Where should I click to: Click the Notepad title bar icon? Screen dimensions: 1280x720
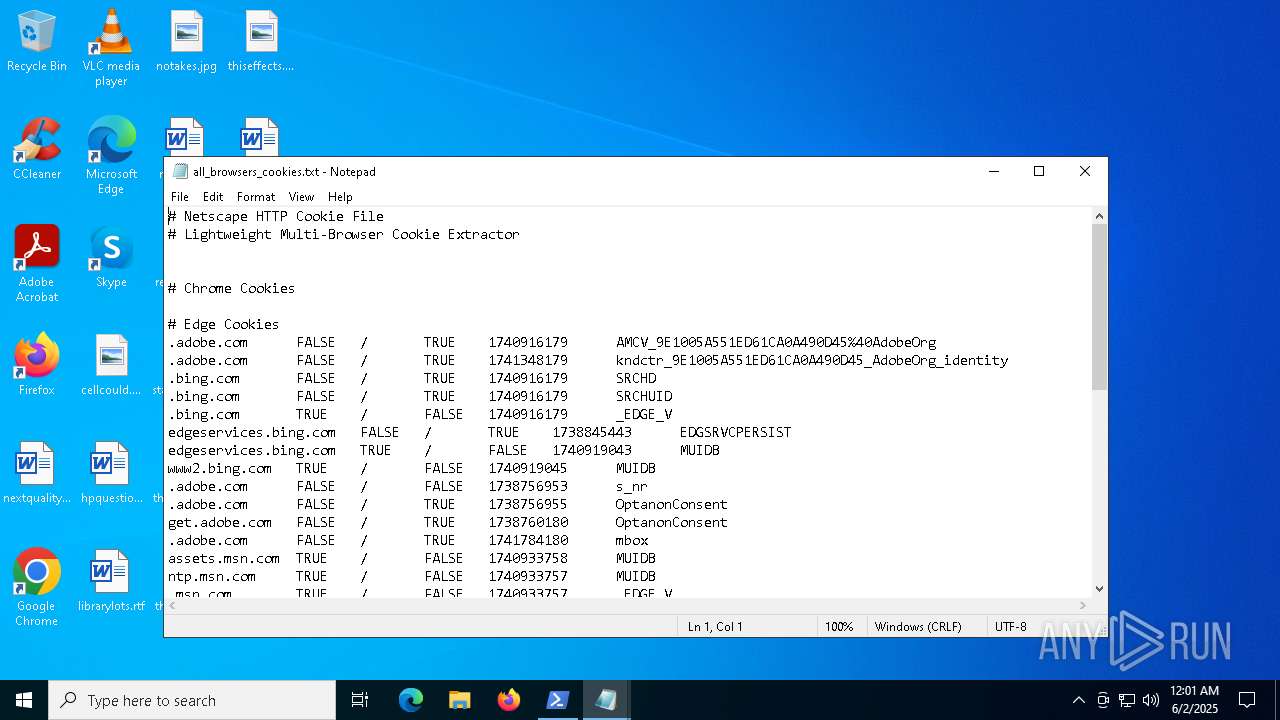click(x=180, y=171)
